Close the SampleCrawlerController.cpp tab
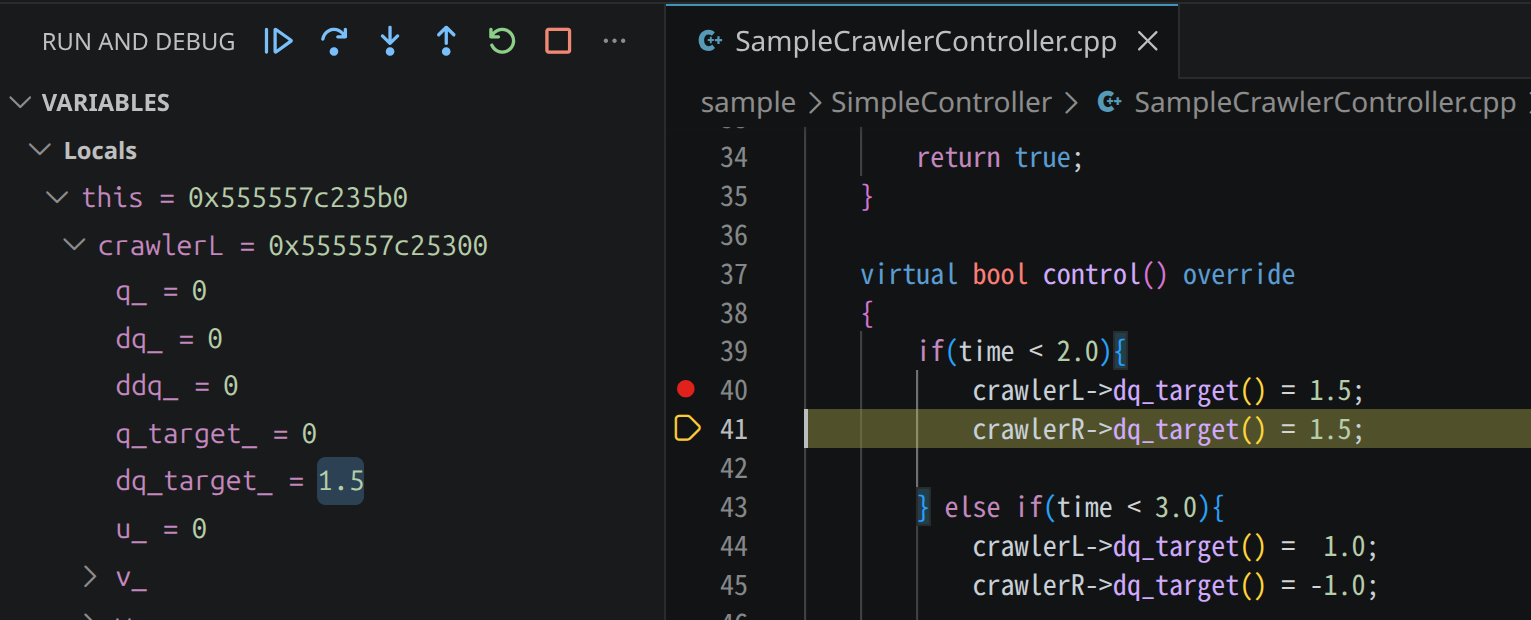 point(1149,41)
